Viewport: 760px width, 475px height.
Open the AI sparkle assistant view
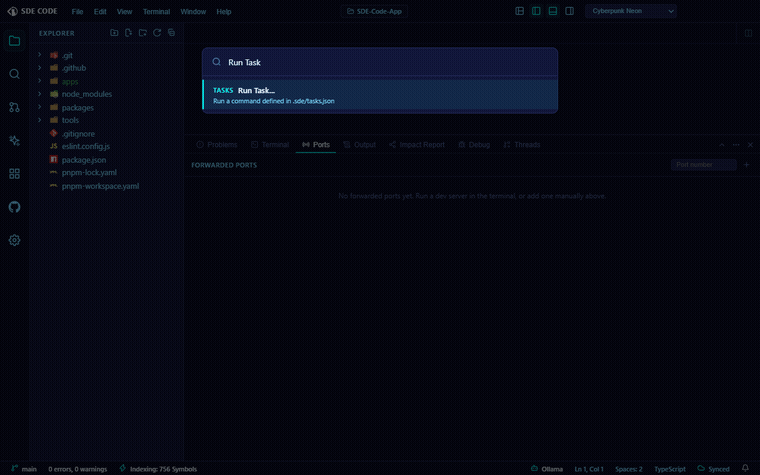(x=15, y=141)
